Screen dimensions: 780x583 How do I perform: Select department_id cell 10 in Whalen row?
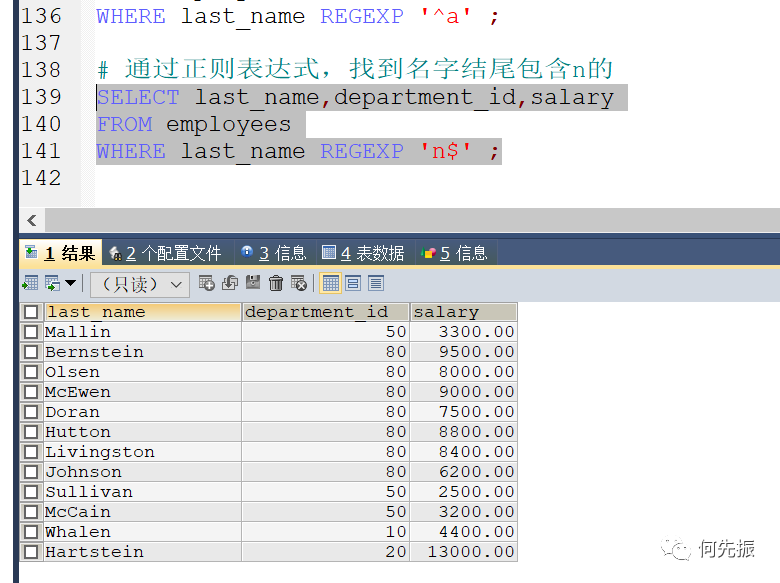(325, 532)
